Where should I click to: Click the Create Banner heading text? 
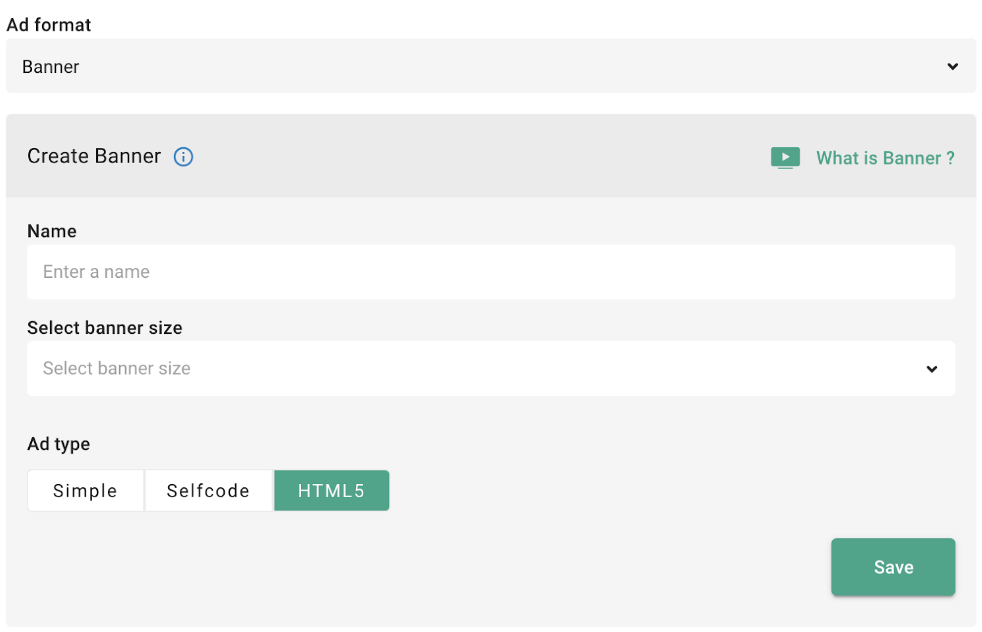tap(94, 156)
